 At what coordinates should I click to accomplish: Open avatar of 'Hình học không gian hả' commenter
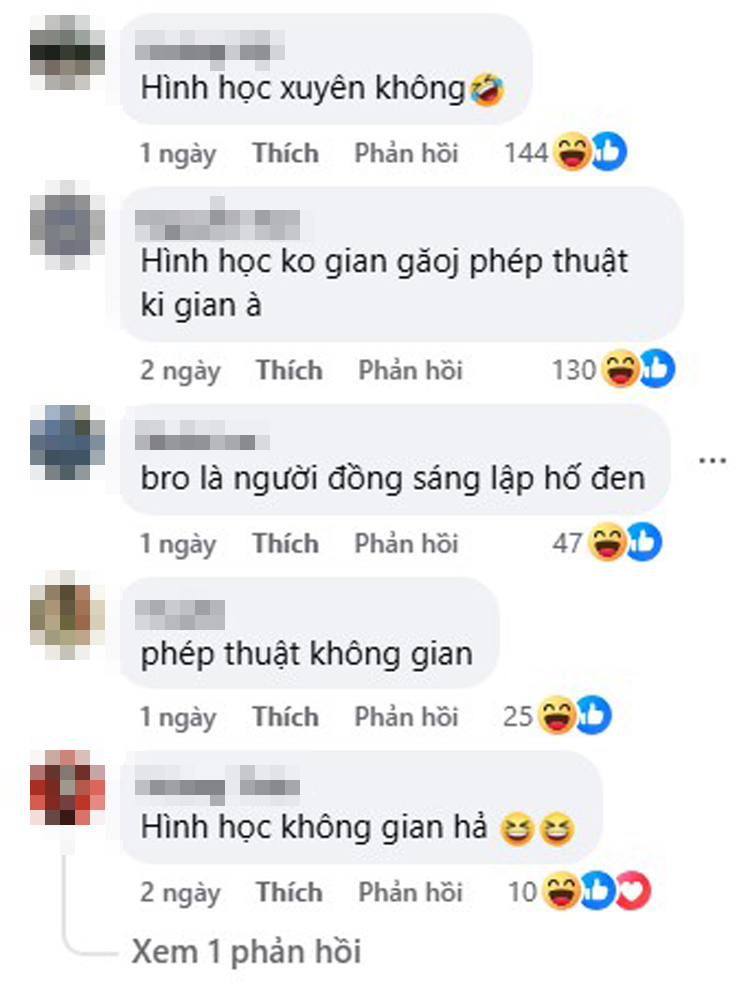[x=67, y=788]
